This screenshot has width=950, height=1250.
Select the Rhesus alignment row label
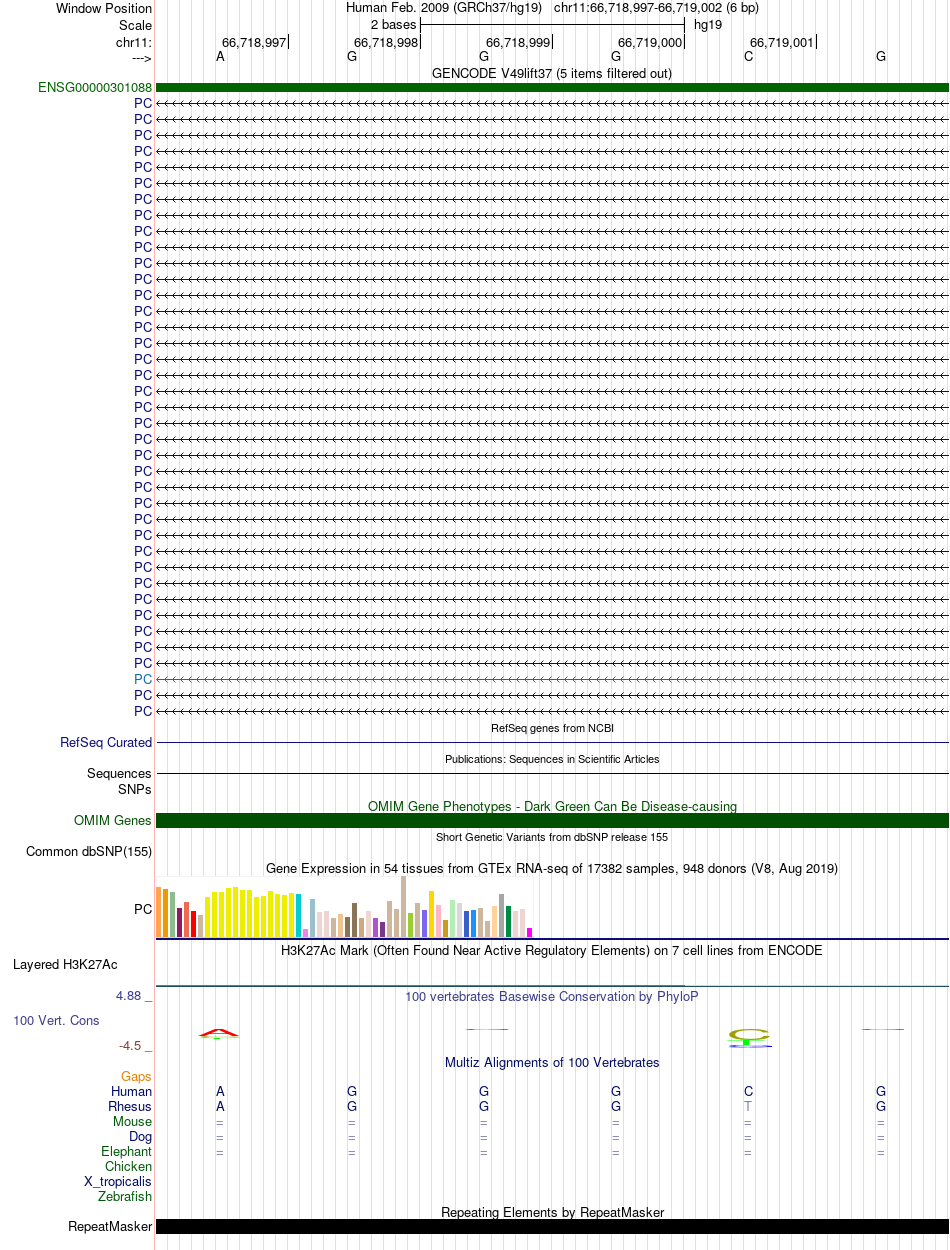(x=130, y=1106)
